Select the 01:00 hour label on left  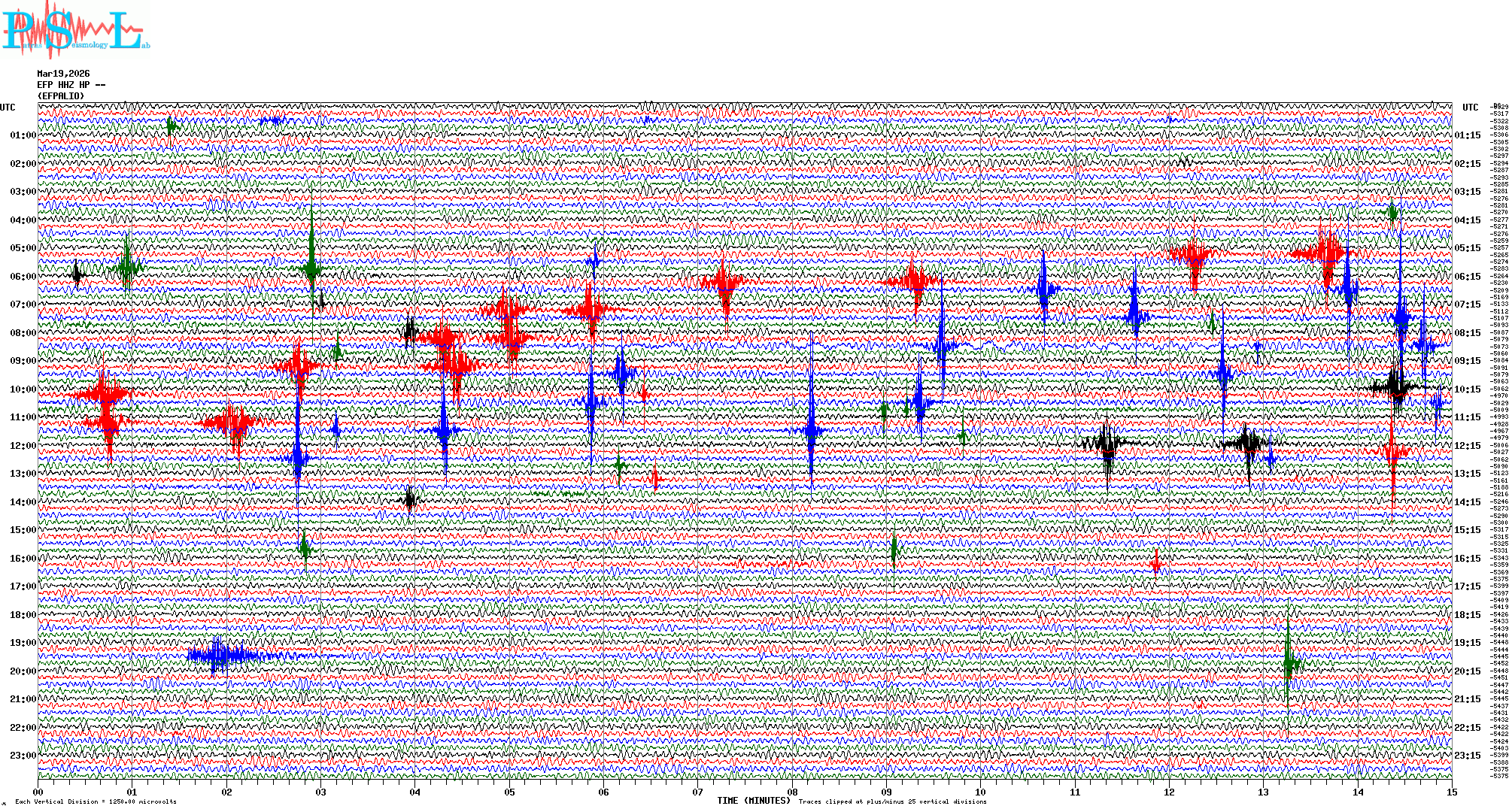pos(23,135)
